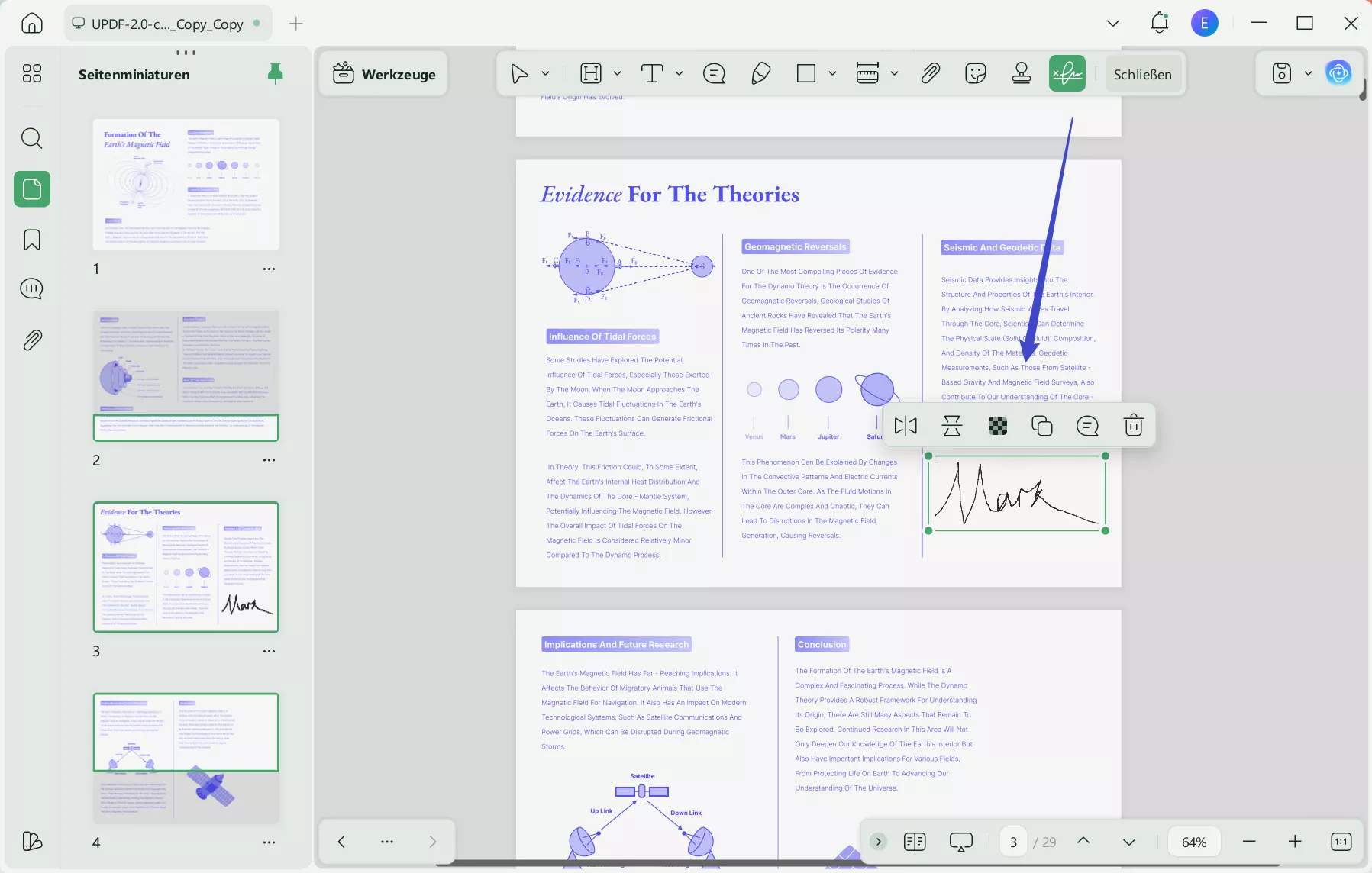Expand the shape tool options
The width and height of the screenshot is (1372, 873).
pos(832,74)
